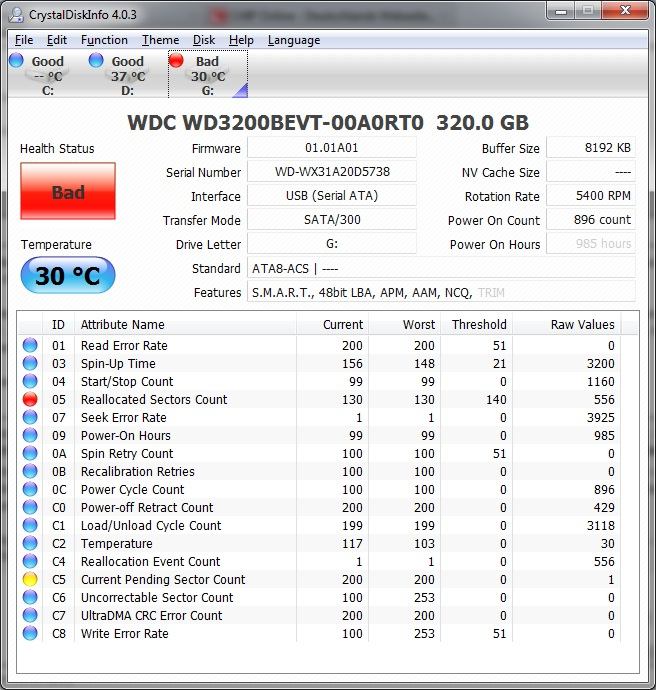Open the Theme menu
Screen dimensions: 656x690
(x=161, y=40)
